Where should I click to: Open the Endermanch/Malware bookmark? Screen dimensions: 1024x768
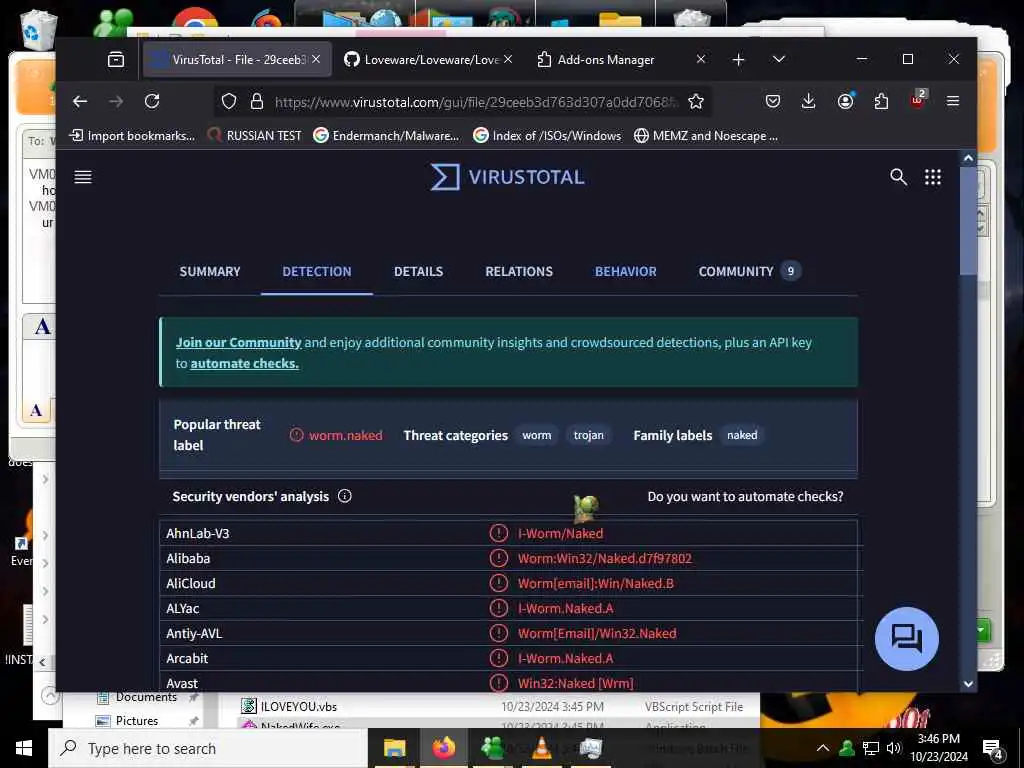[387, 136]
